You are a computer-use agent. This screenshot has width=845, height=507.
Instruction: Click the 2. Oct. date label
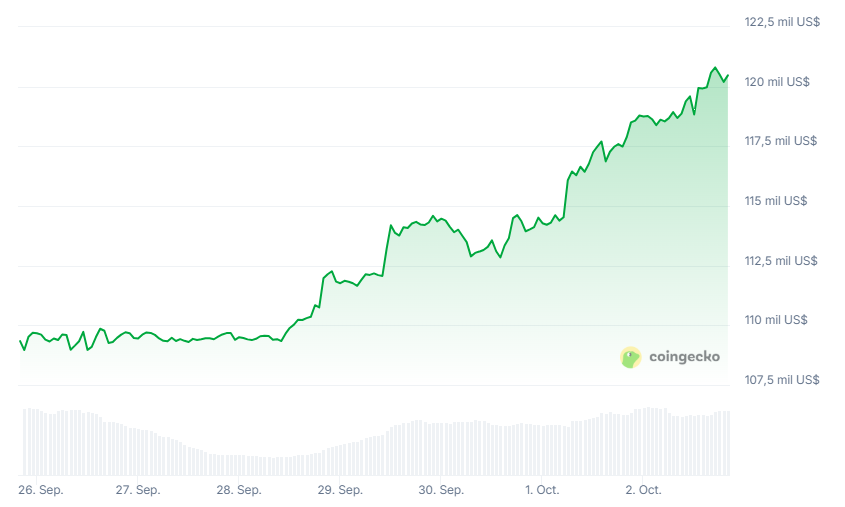click(643, 490)
